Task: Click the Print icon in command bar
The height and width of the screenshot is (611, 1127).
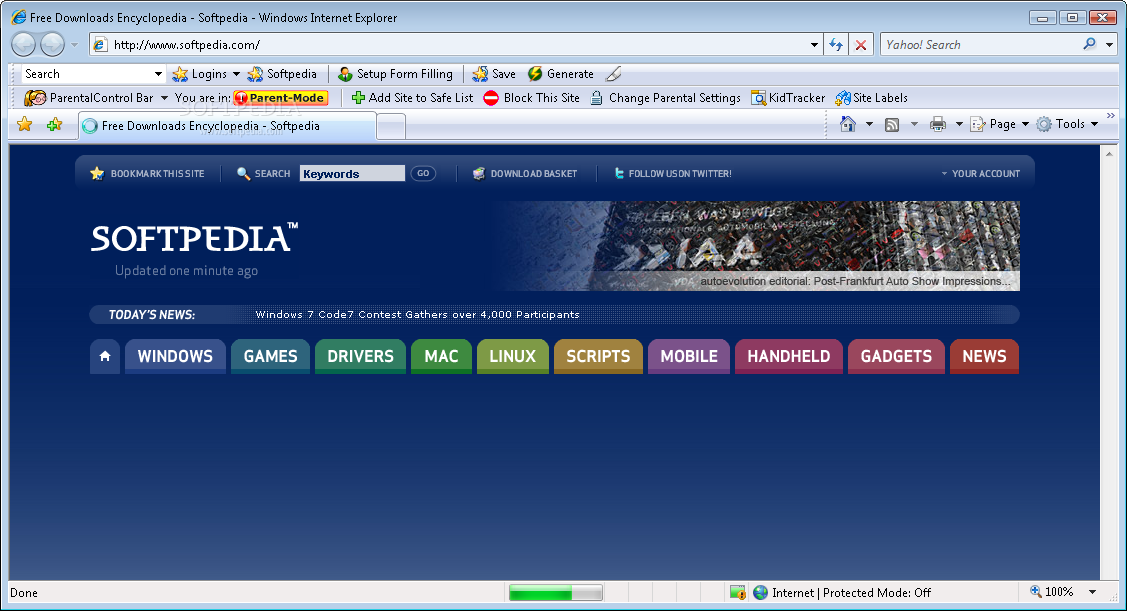Action: click(937, 124)
